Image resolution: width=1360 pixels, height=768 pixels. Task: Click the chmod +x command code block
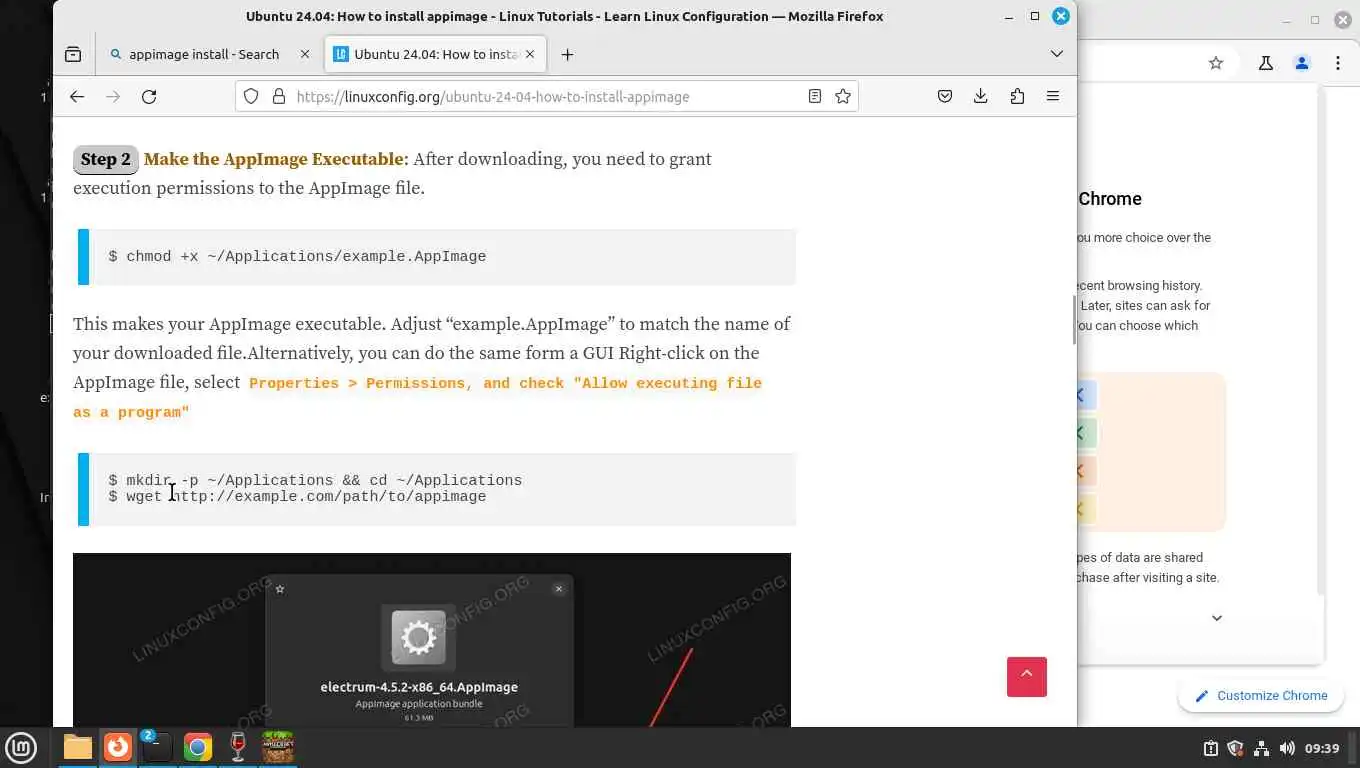point(437,257)
